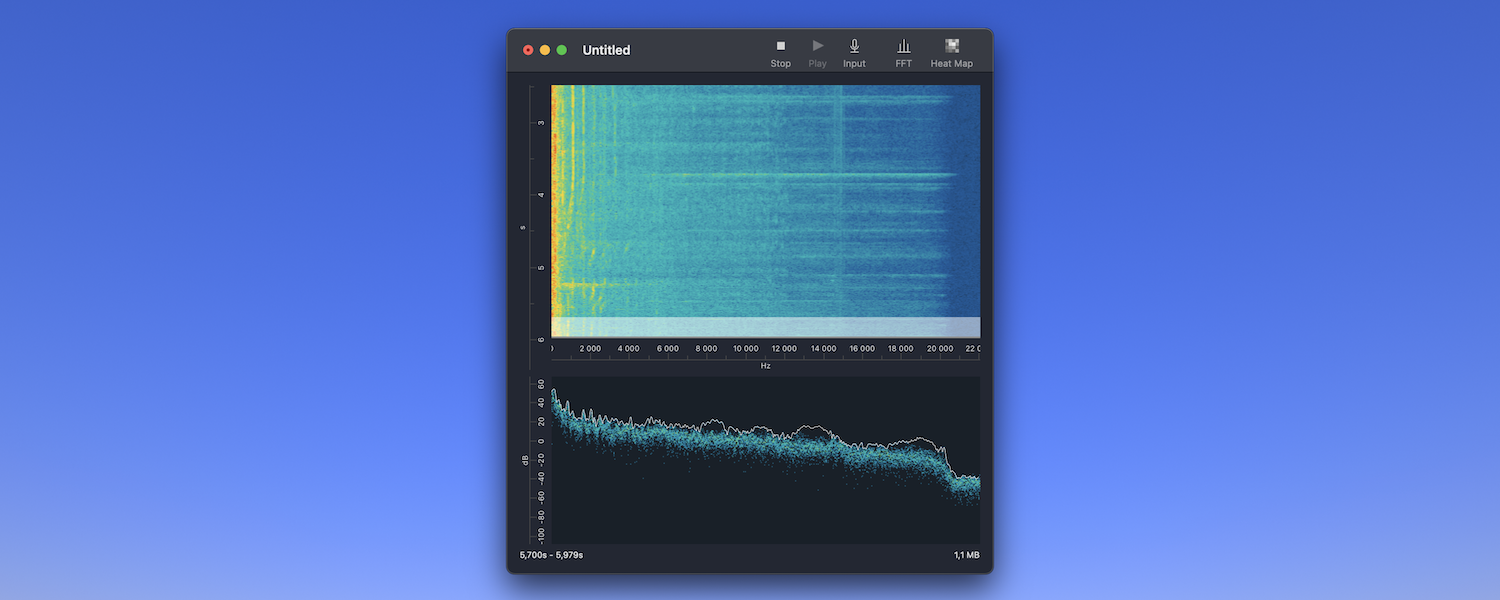Viewport: 1500px width, 600px height.
Task: Click the dB axis label on the spectrum panel
Action: click(523, 460)
